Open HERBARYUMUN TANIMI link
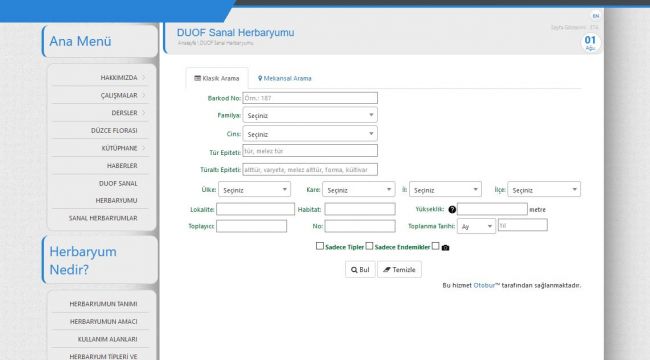This screenshot has width=650, height=360. [103, 304]
